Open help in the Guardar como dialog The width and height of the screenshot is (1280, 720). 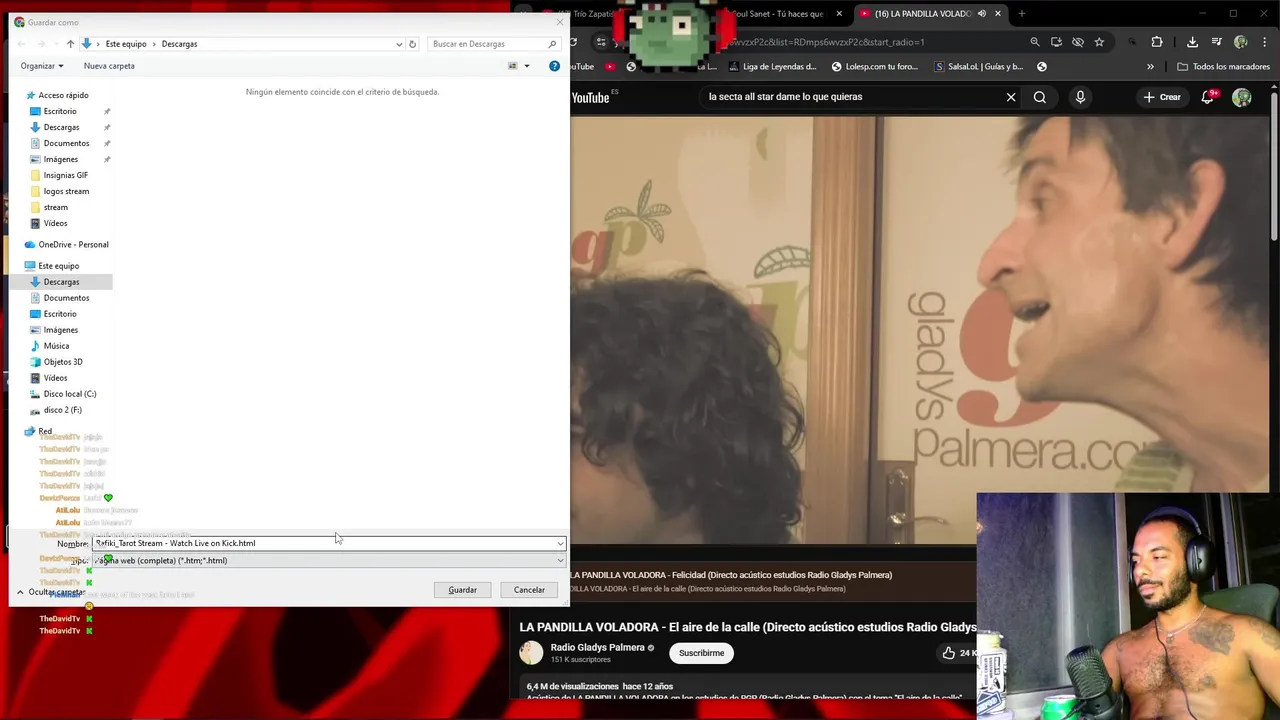pos(554,66)
